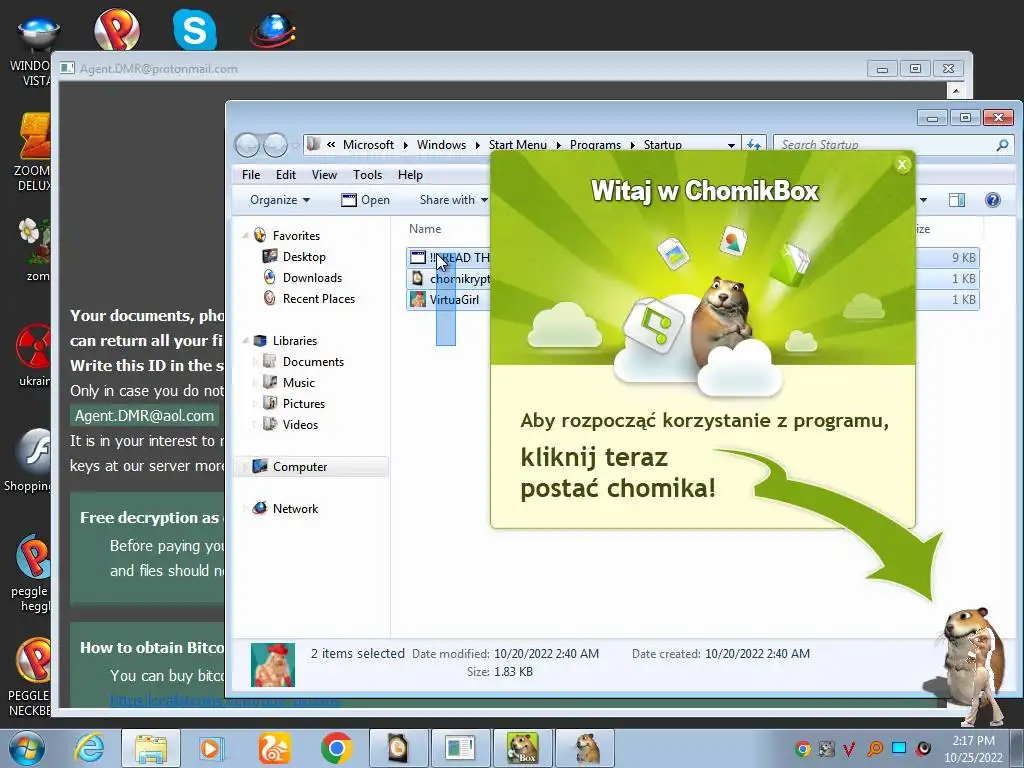Click the VirtuaGirl thumbnail in details pane
Viewport: 1024px width, 768px height.
click(x=273, y=665)
